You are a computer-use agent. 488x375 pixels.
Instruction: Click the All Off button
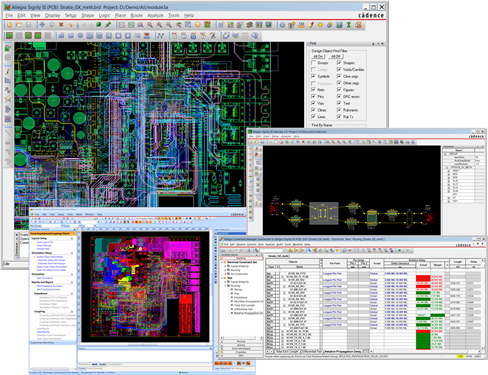(336, 56)
